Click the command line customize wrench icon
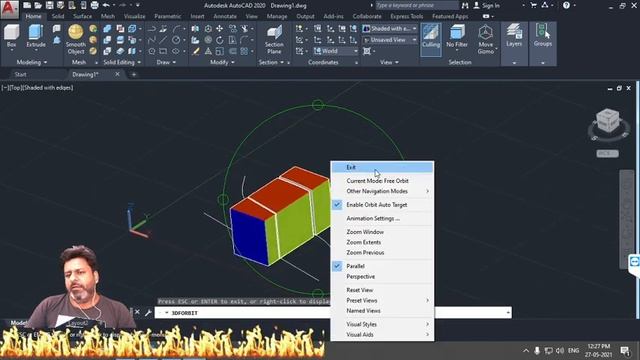 pyautogui.click(x=148, y=313)
